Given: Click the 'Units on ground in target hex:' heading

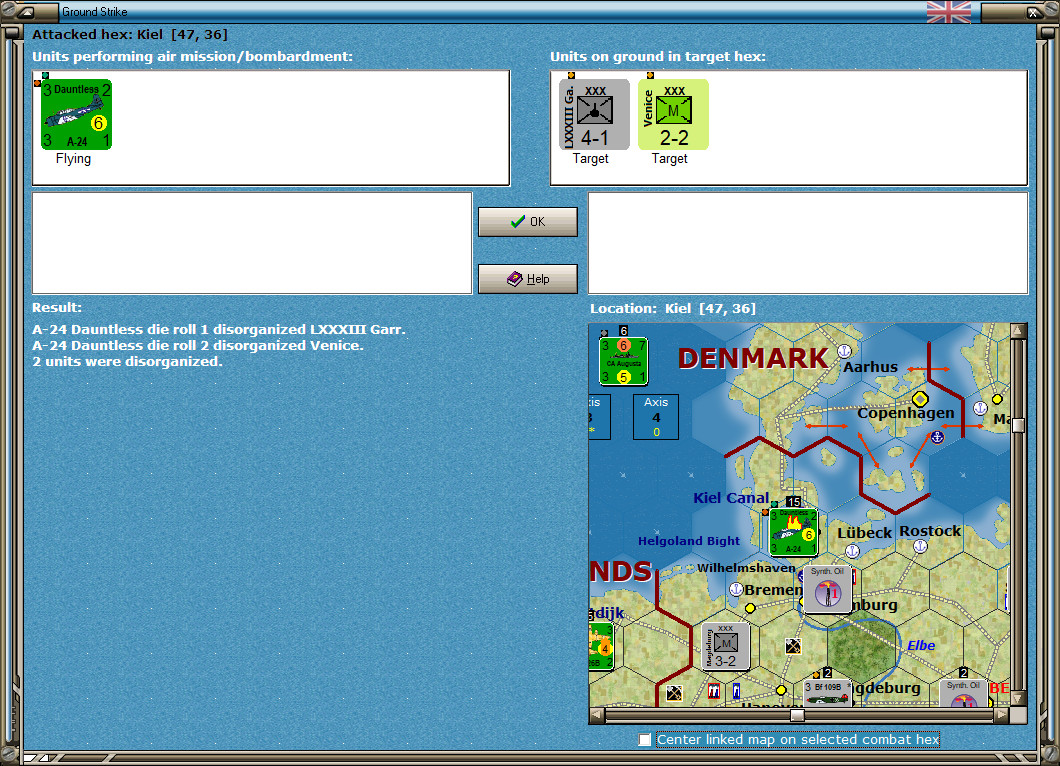Looking at the screenshot, I should pos(658,57).
